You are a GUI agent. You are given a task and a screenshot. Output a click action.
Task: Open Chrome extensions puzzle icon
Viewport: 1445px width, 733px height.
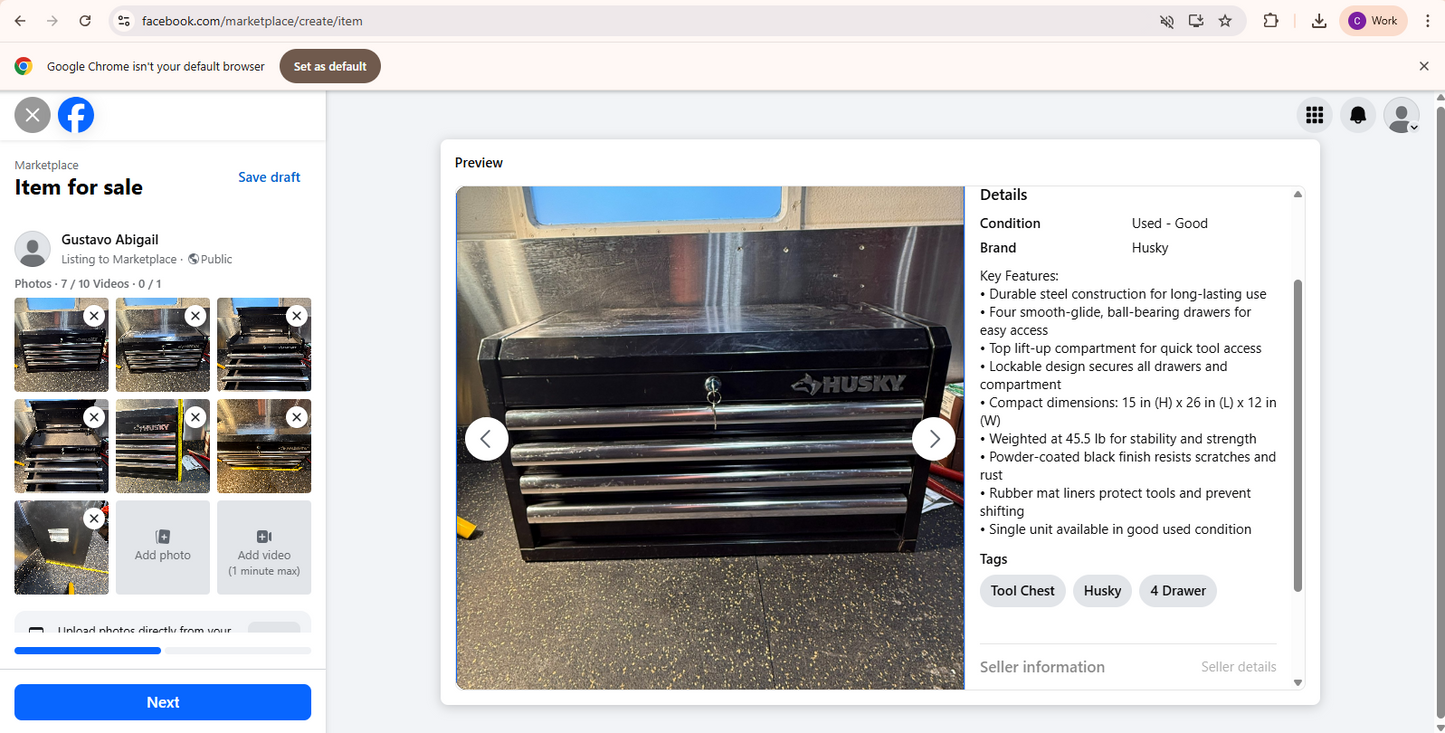[1271, 21]
